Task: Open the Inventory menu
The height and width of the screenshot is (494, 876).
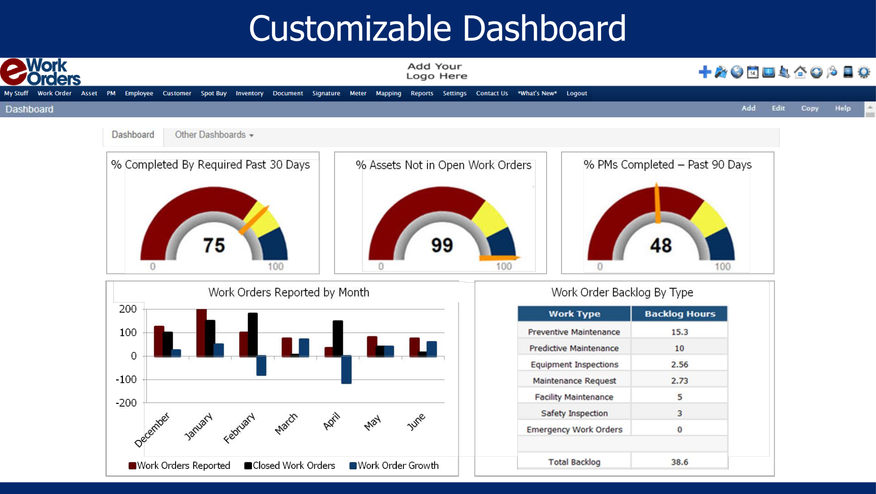Action: (x=249, y=94)
